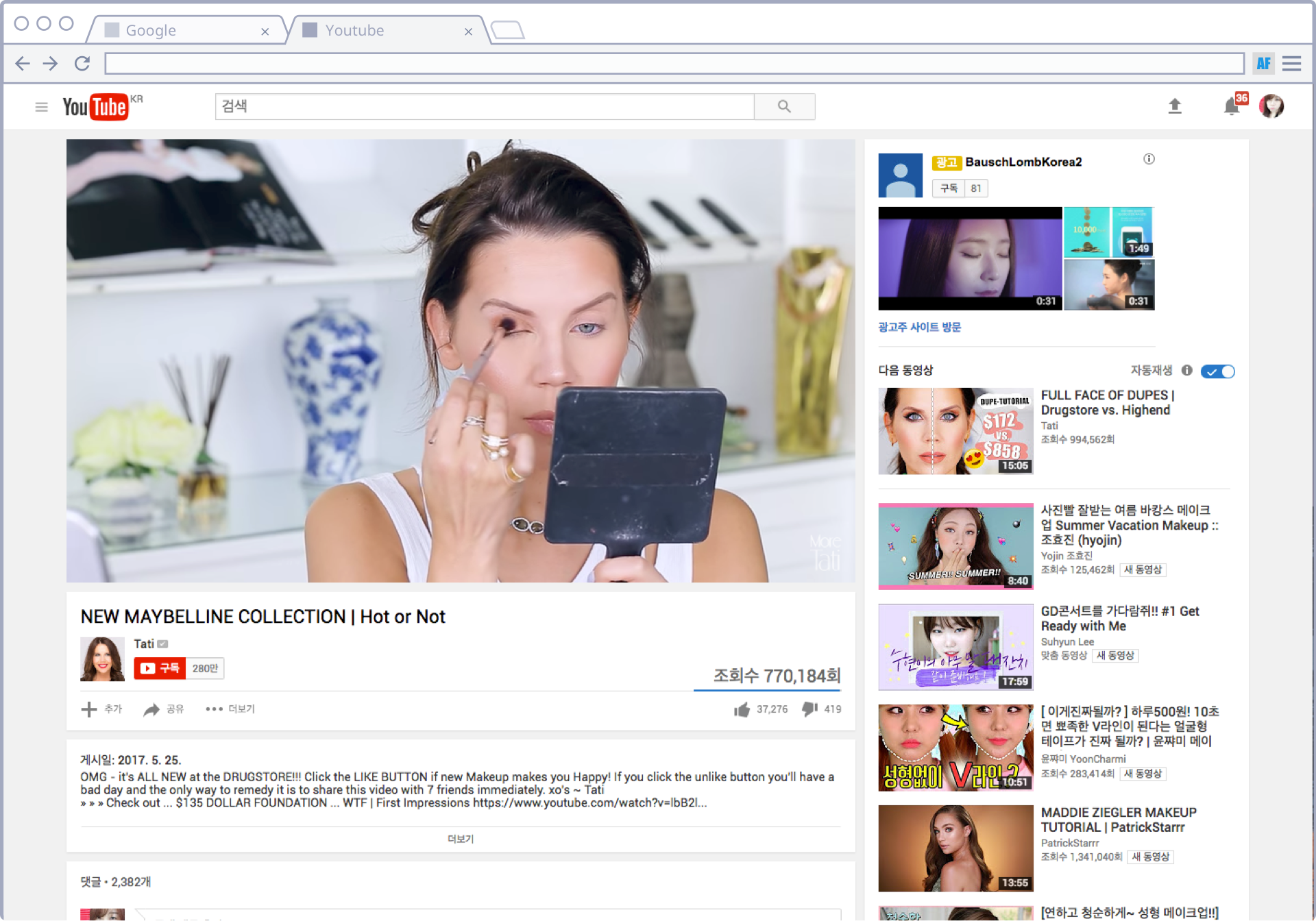The width and height of the screenshot is (1316, 921).
Task: Click the red subscribe button for Tati
Action: tap(160, 668)
